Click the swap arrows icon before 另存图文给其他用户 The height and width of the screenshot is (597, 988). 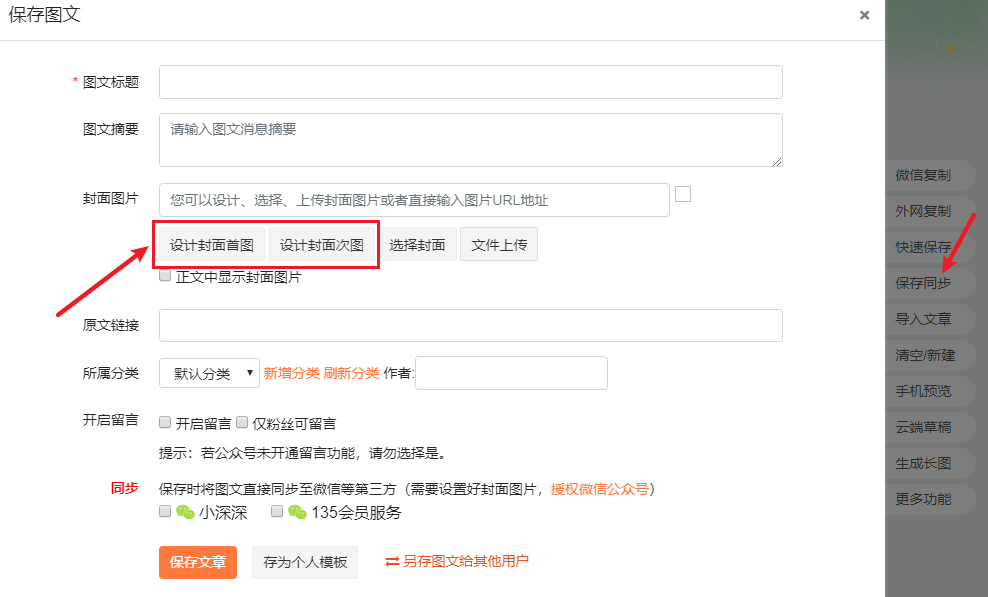point(392,561)
